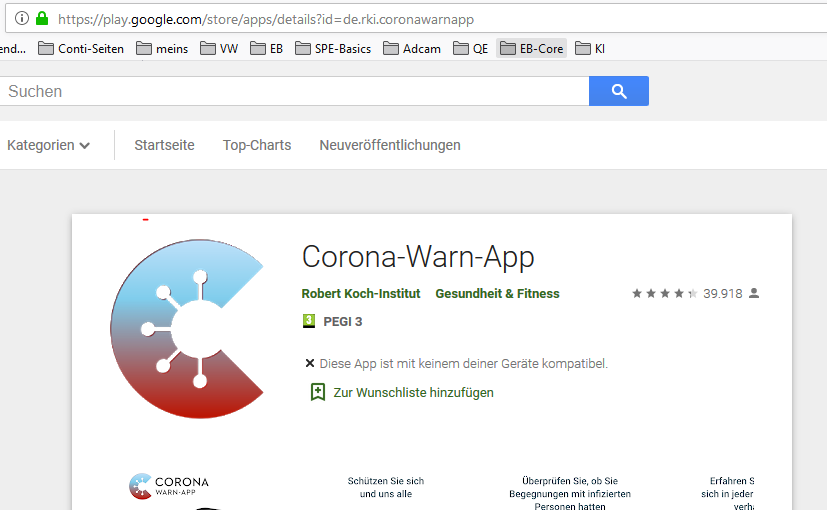Screen dimensions: 827x510
Task: Click the device incompatibility message text
Action: point(464,363)
